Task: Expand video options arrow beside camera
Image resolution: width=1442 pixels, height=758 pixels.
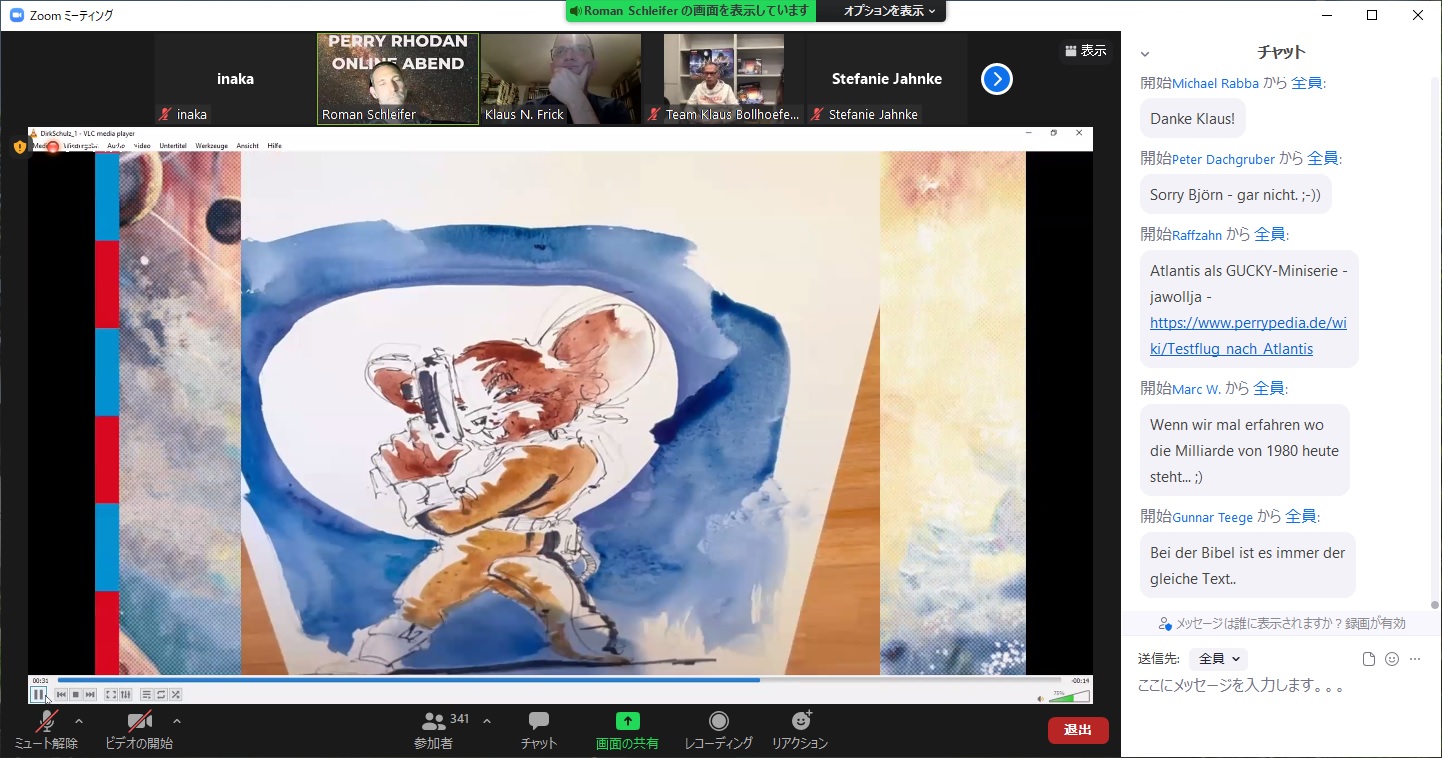Action: pos(177,721)
